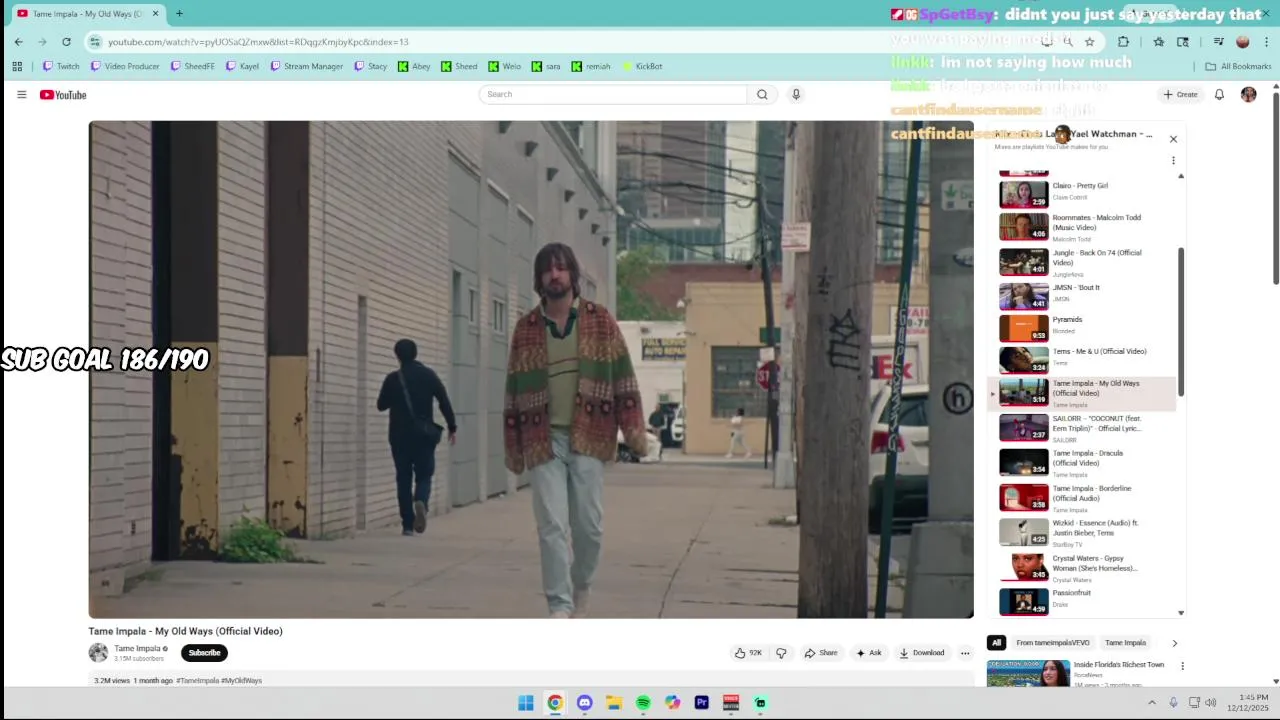Click the video player frame
1280x720 pixels.
point(531,370)
